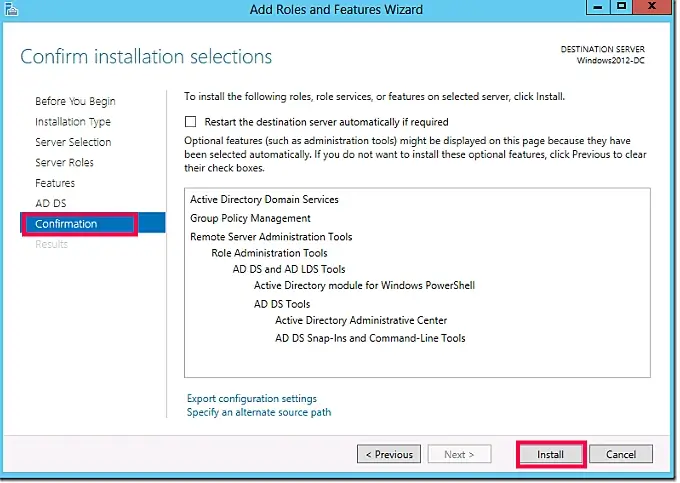Open Specify an alternate source path link
The height and width of the screenshot is (483, 680).
259,412
